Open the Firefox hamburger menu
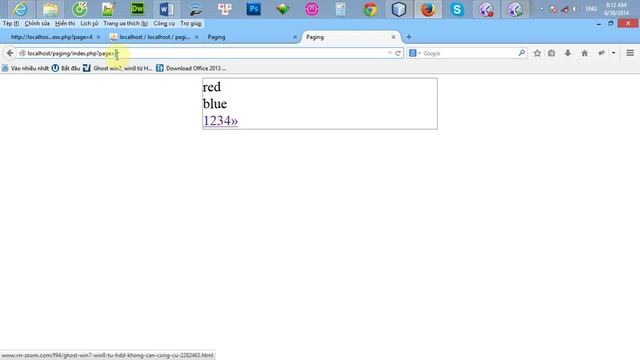The width and height of the screenshot is (640, 360). 630,53
